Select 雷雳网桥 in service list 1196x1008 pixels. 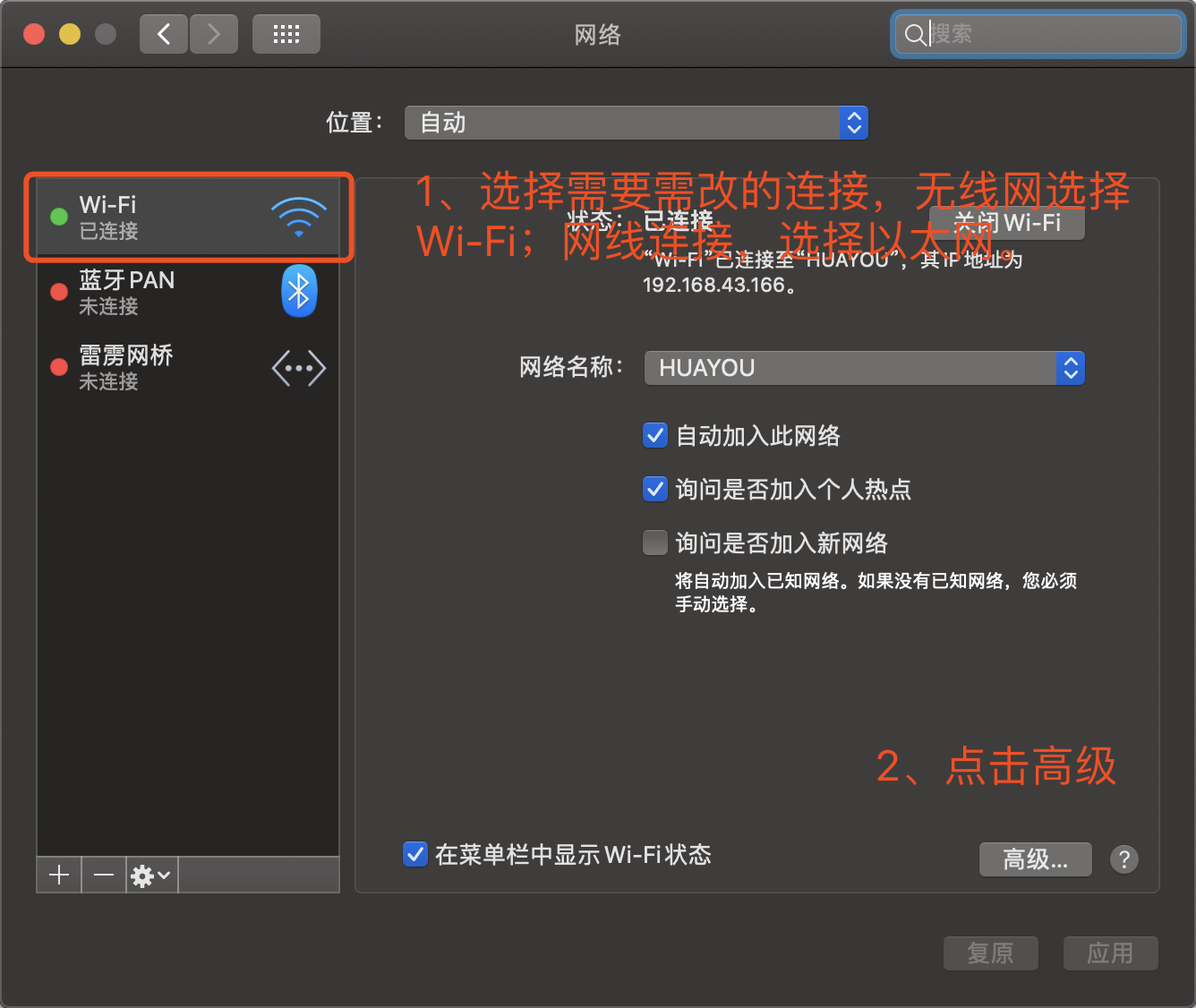[188, 368]
